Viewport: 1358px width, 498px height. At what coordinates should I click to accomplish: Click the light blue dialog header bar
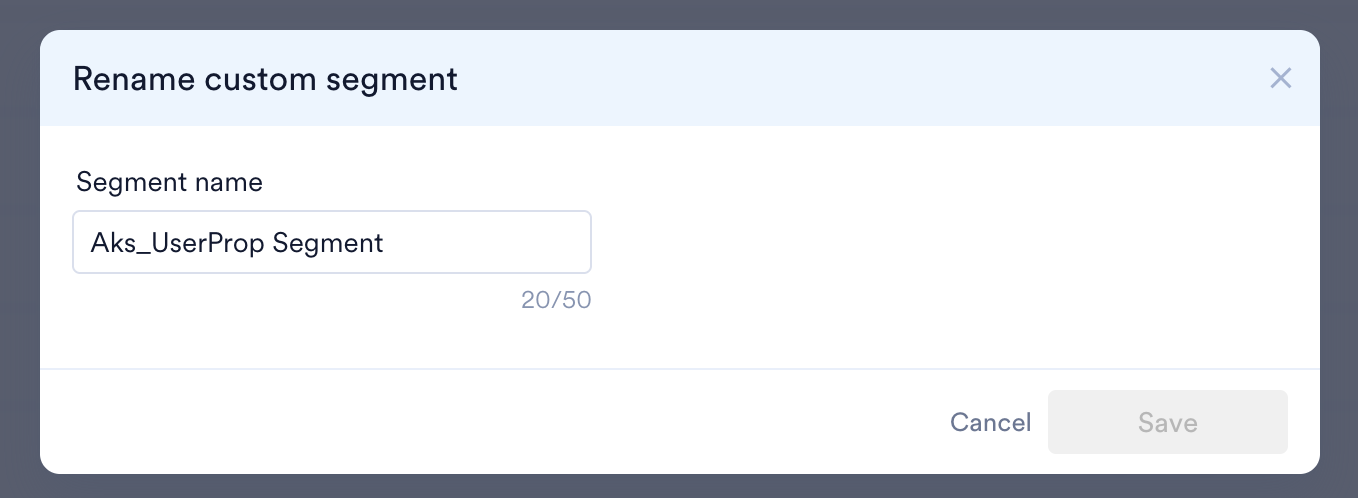tap(800, 78)
